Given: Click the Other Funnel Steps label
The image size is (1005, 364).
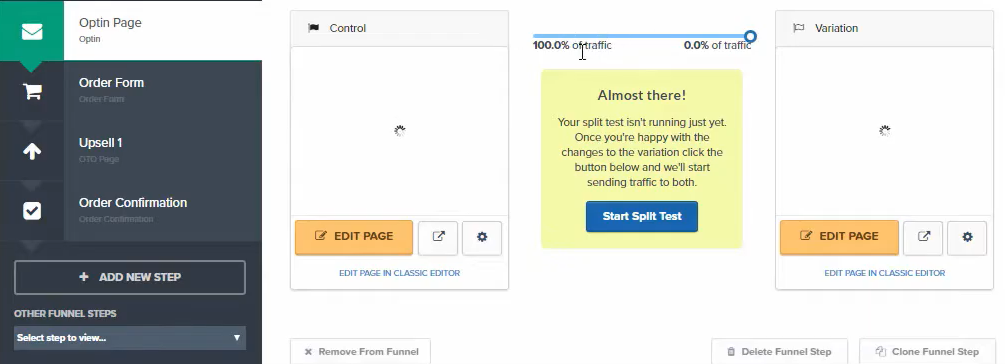Looking at the screenshot, I should [x=65, y=314].
